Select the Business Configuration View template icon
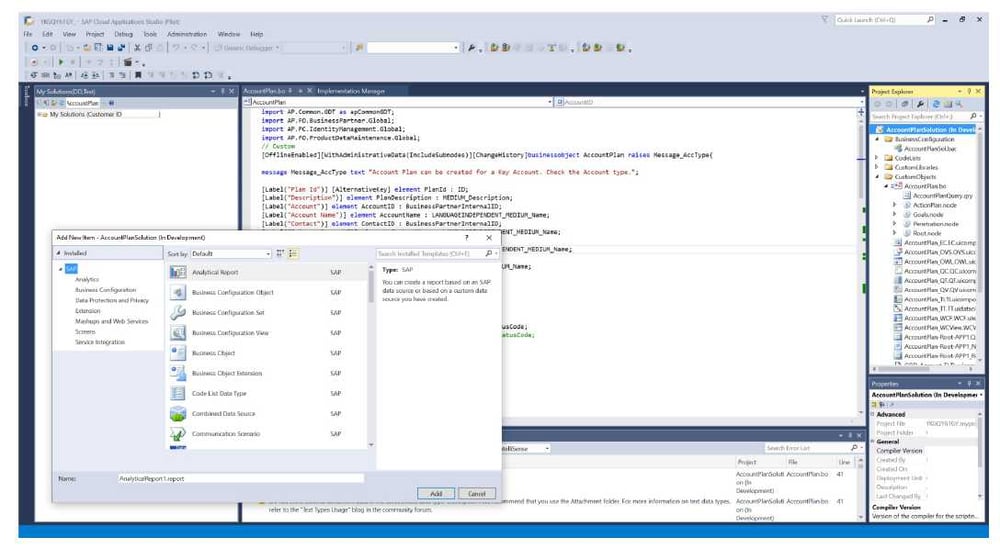This screenshot has height=560, width=1000. 178,333
